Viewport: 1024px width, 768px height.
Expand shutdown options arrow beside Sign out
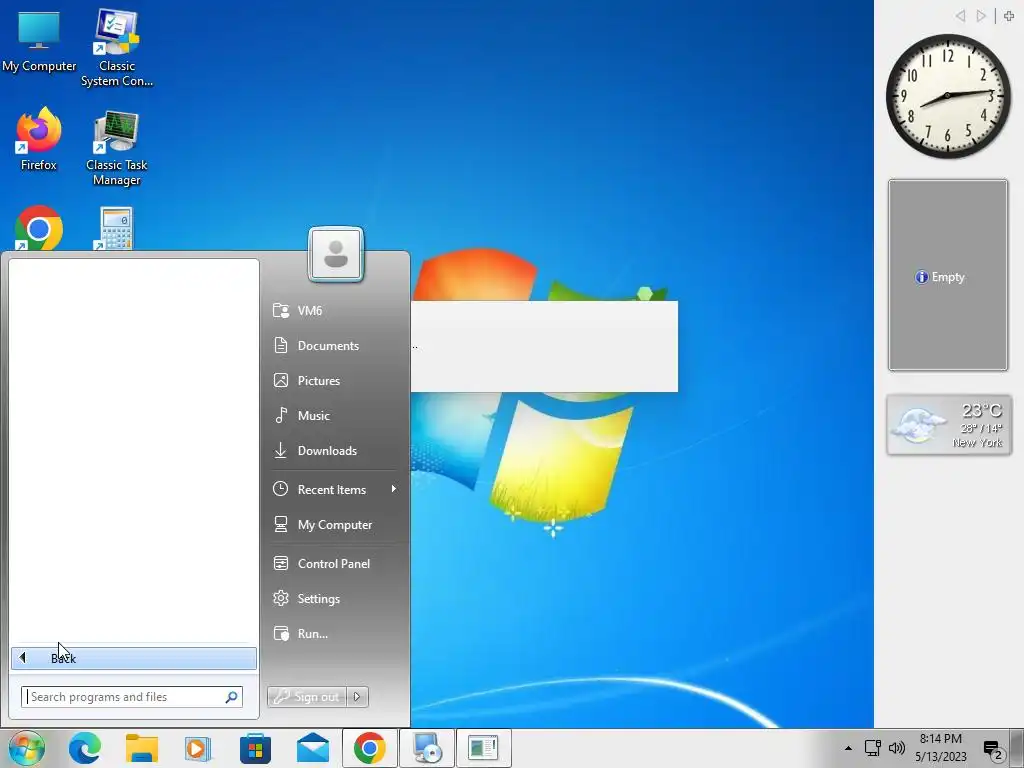tap(357, 697)
